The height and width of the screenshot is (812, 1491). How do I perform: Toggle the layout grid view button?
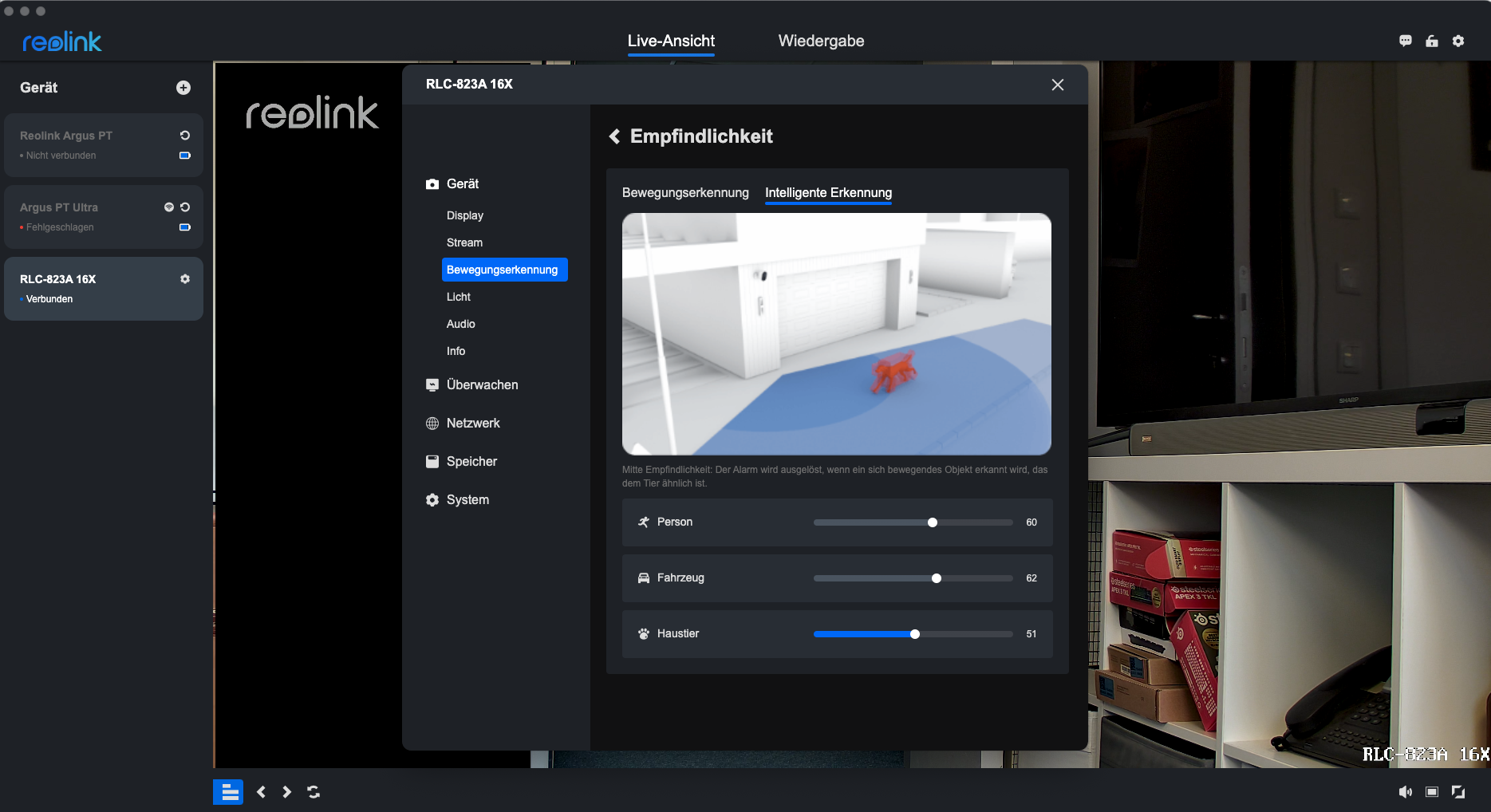pos(228,792)
